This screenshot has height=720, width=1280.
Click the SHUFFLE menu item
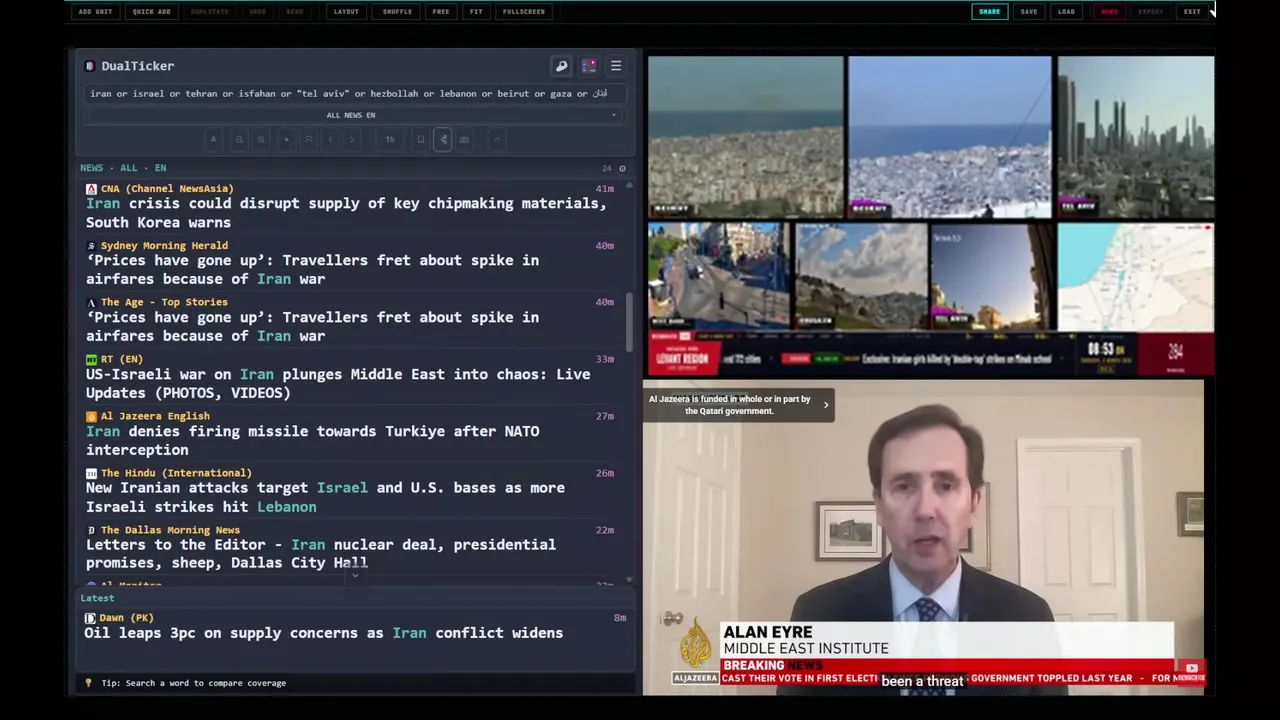click(x=397, y=12)
